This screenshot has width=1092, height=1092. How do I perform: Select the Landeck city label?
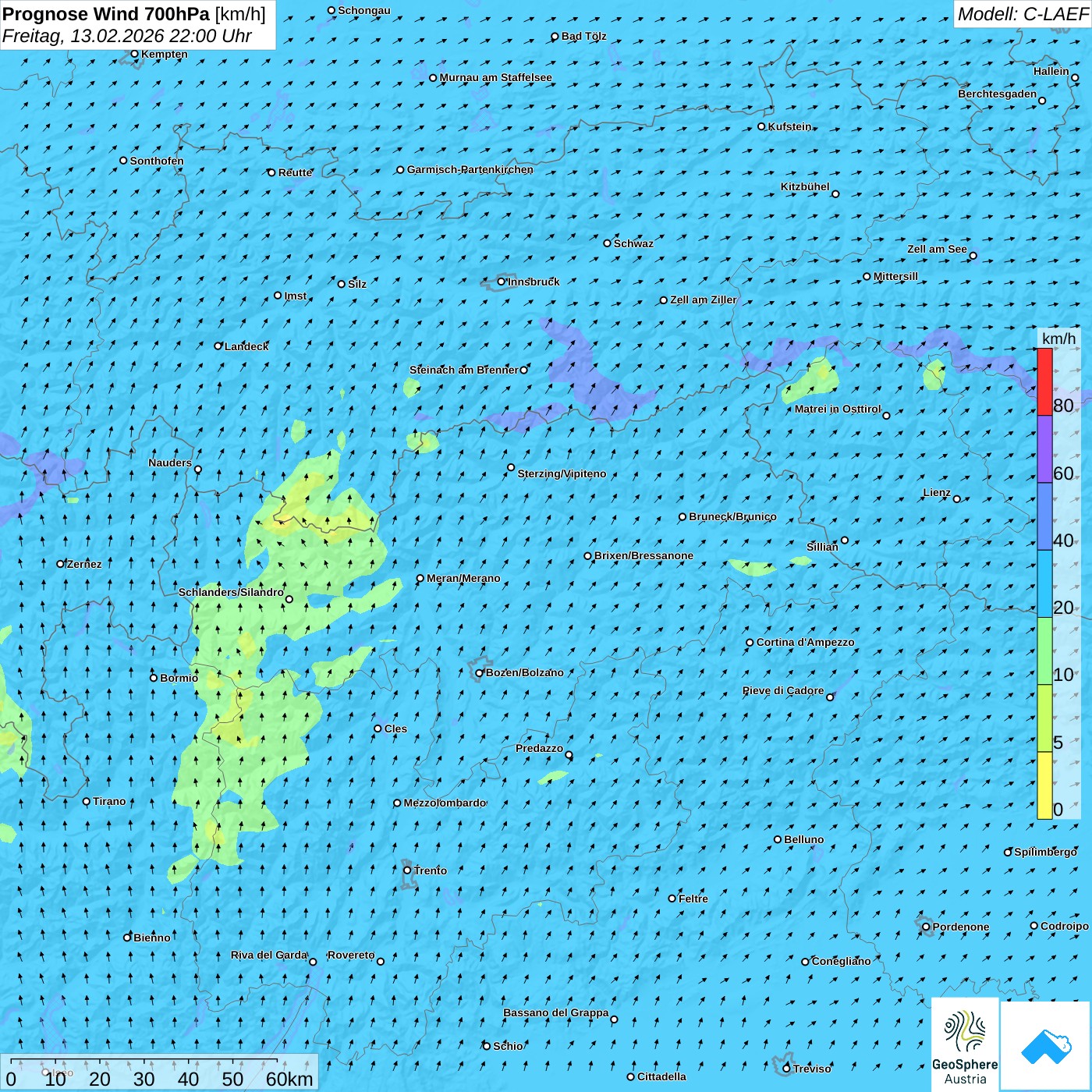(246, 346)
